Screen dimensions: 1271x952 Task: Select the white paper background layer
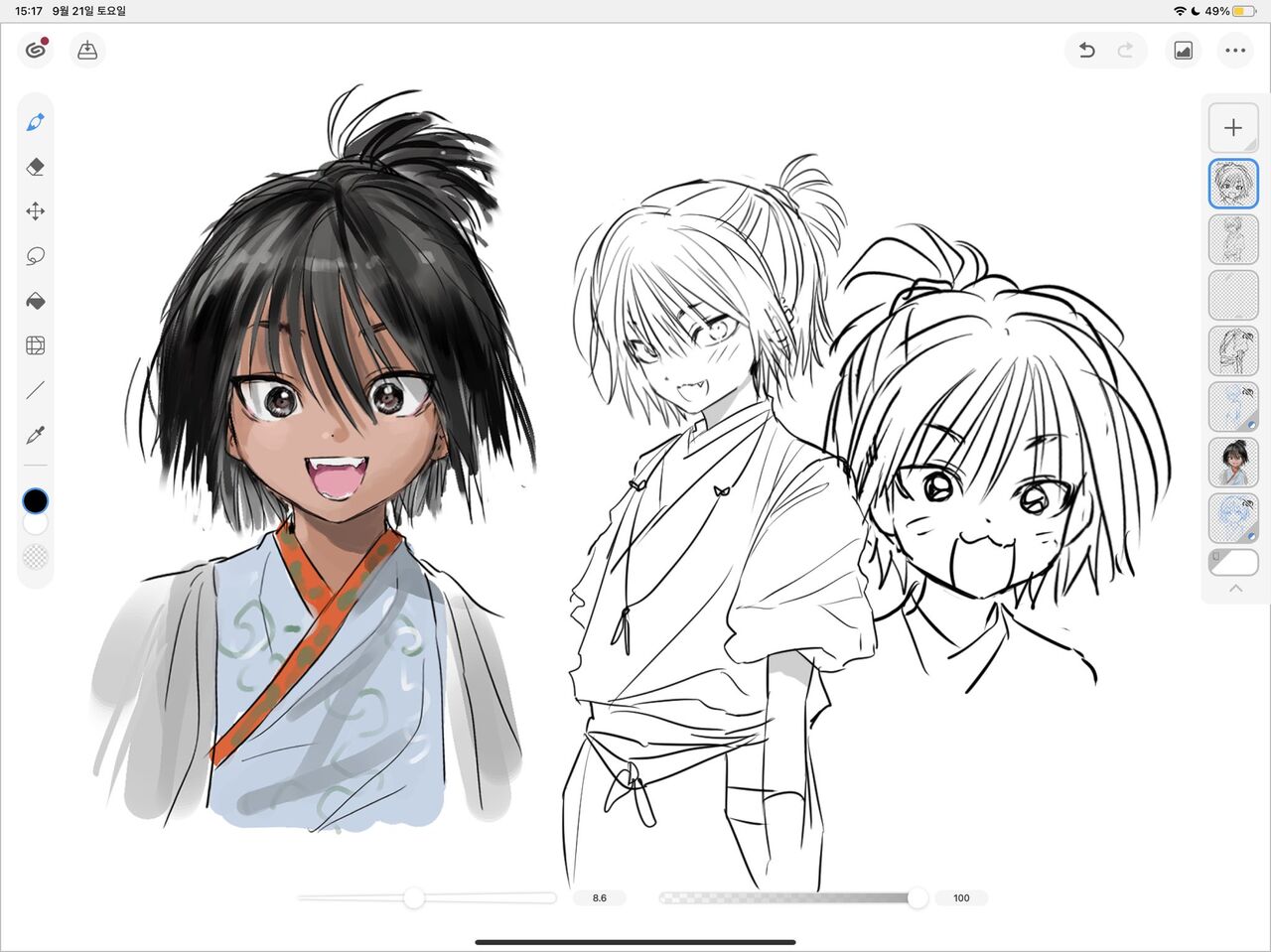(1233, 562)
